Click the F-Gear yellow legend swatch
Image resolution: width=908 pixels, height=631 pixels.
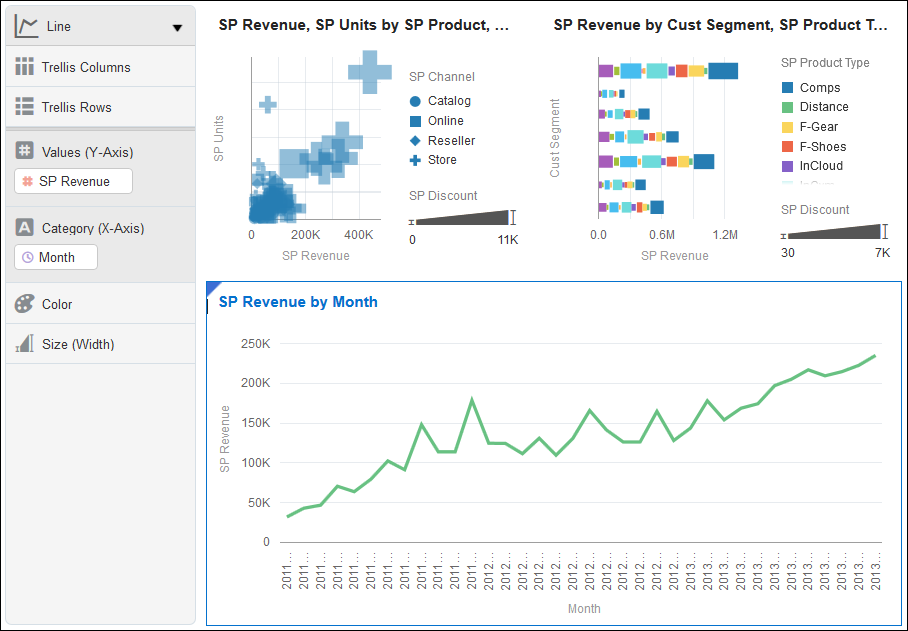pyautogui.click(x=788, y=127)
